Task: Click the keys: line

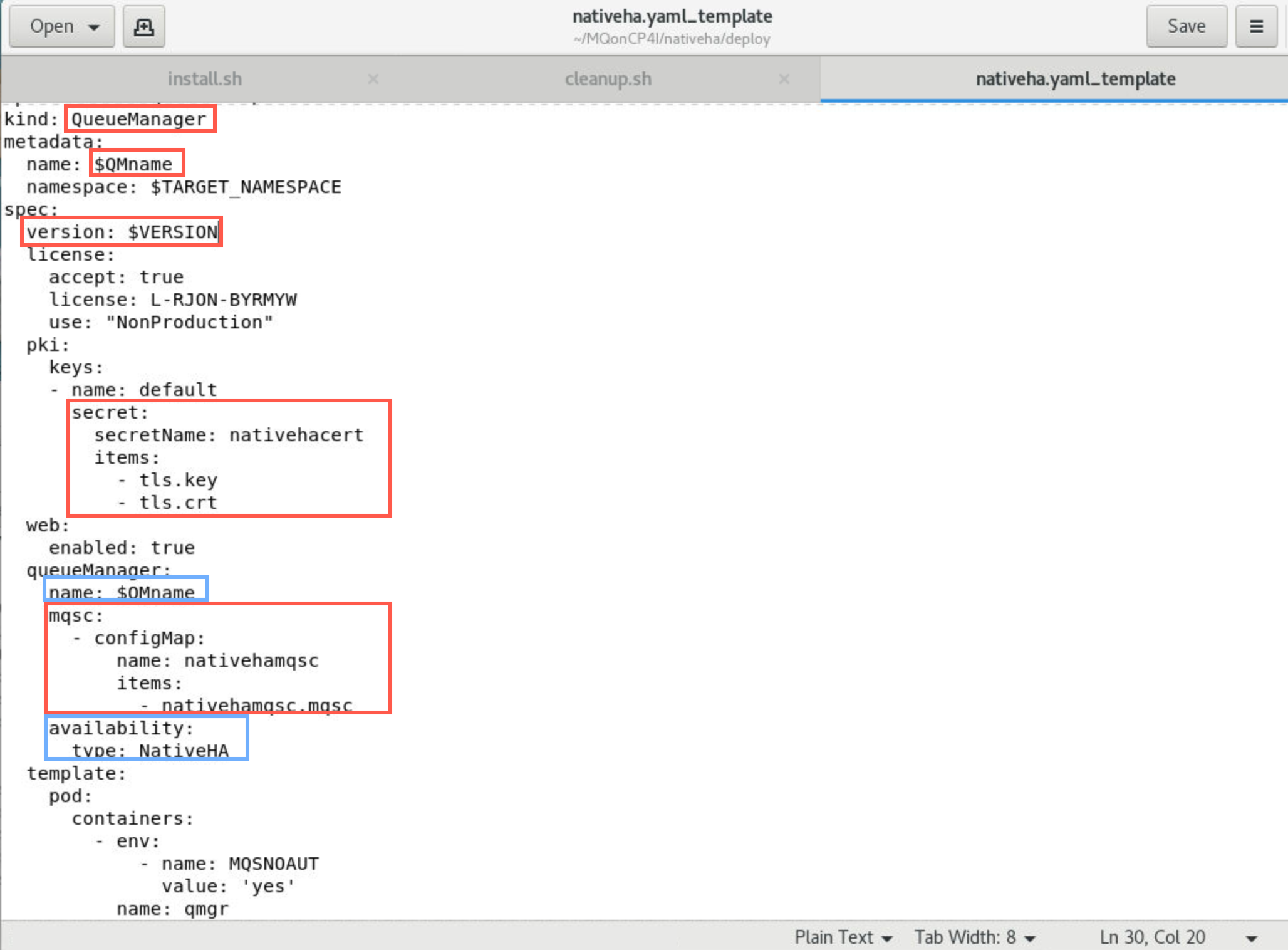Action: click(x=76, y=367)
